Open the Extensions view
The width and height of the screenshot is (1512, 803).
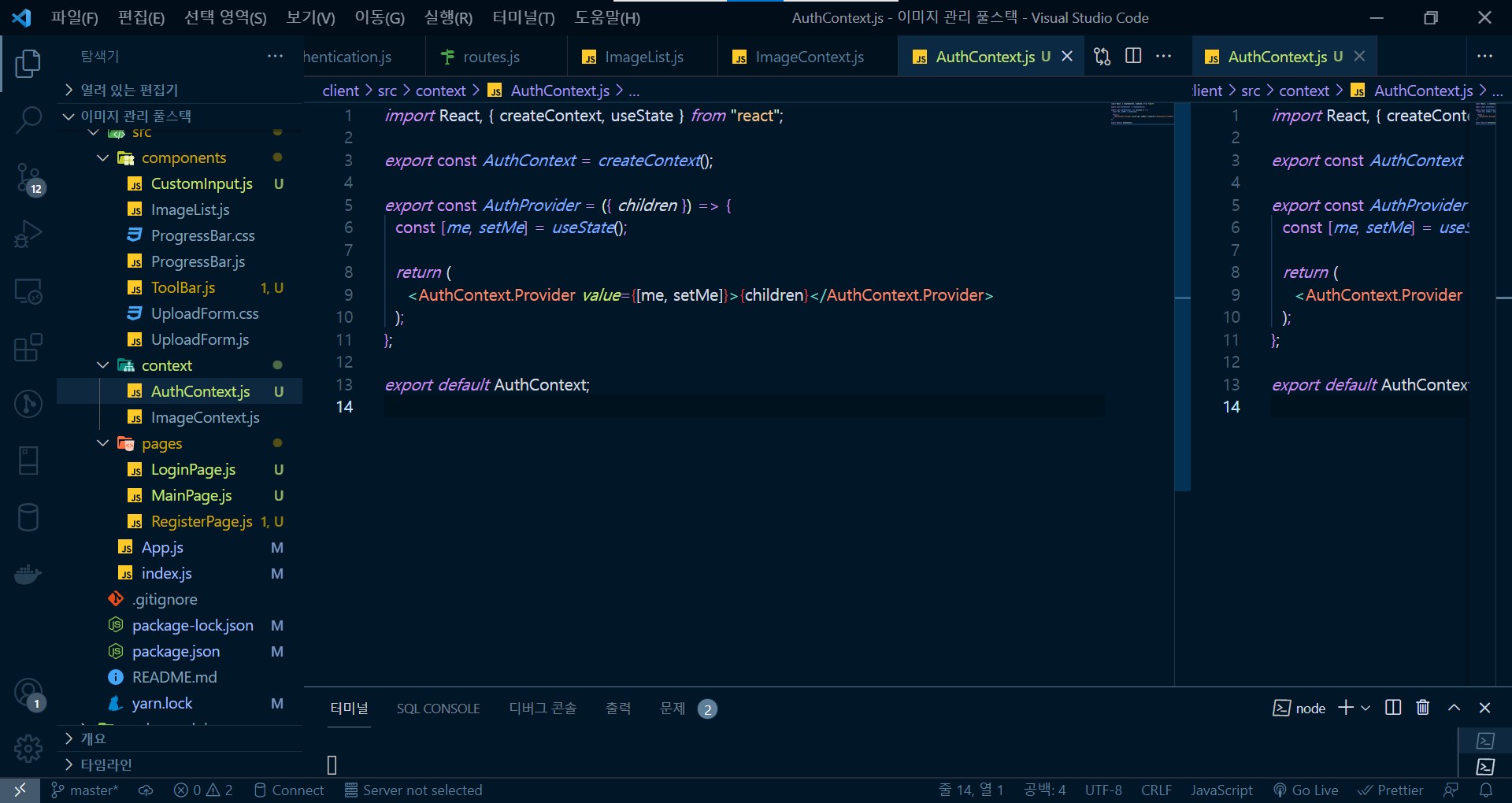pos(28,348)
